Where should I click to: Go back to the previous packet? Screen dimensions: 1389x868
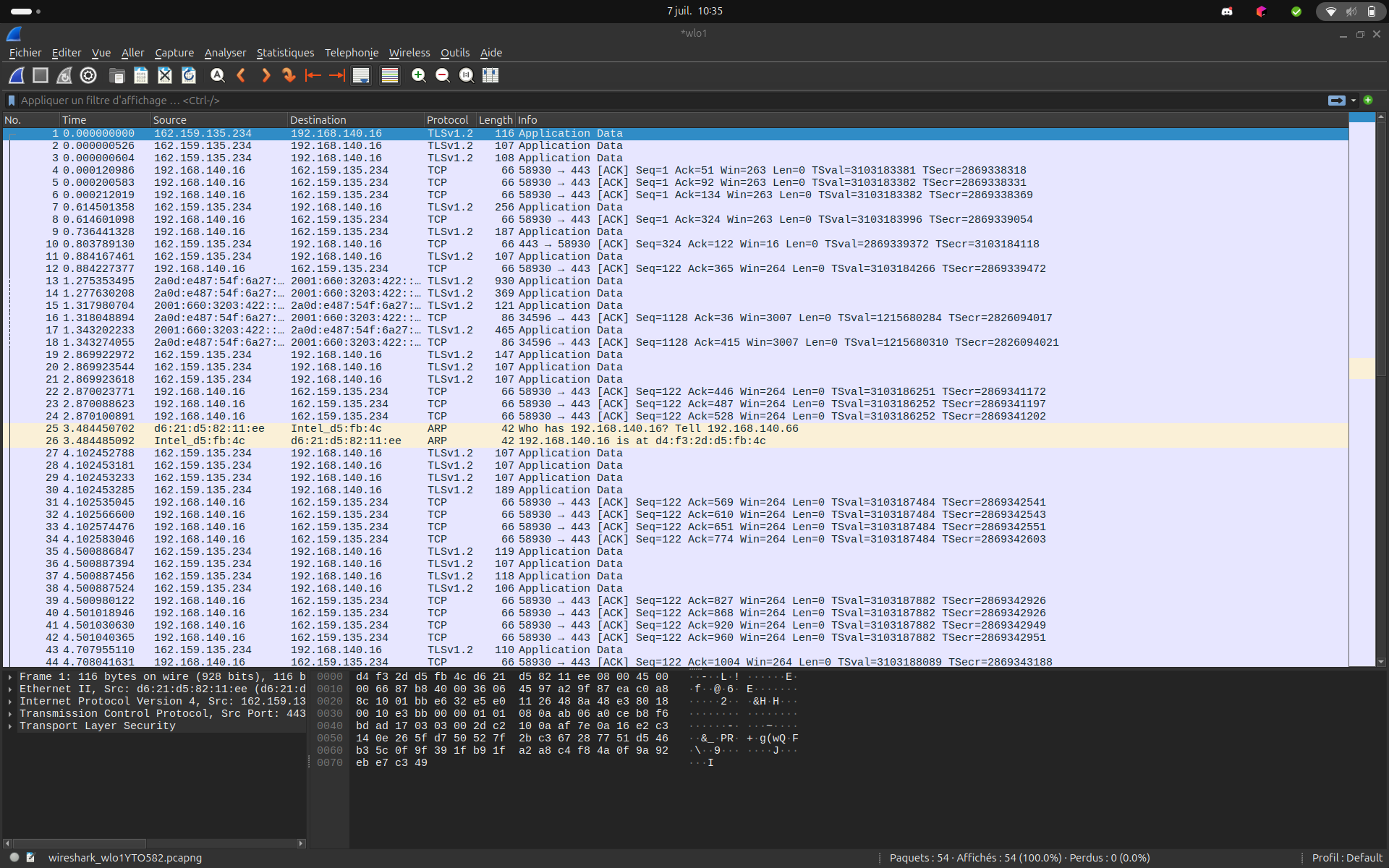(x=242, y=75)
